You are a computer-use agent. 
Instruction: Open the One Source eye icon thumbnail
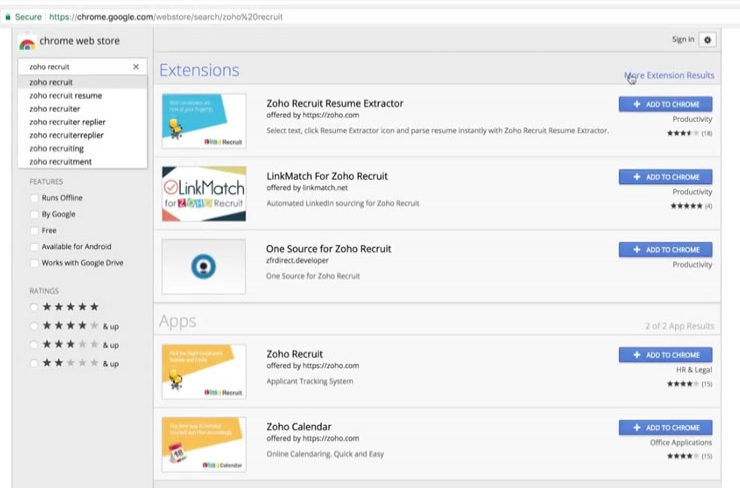click(x=204, y=267)
